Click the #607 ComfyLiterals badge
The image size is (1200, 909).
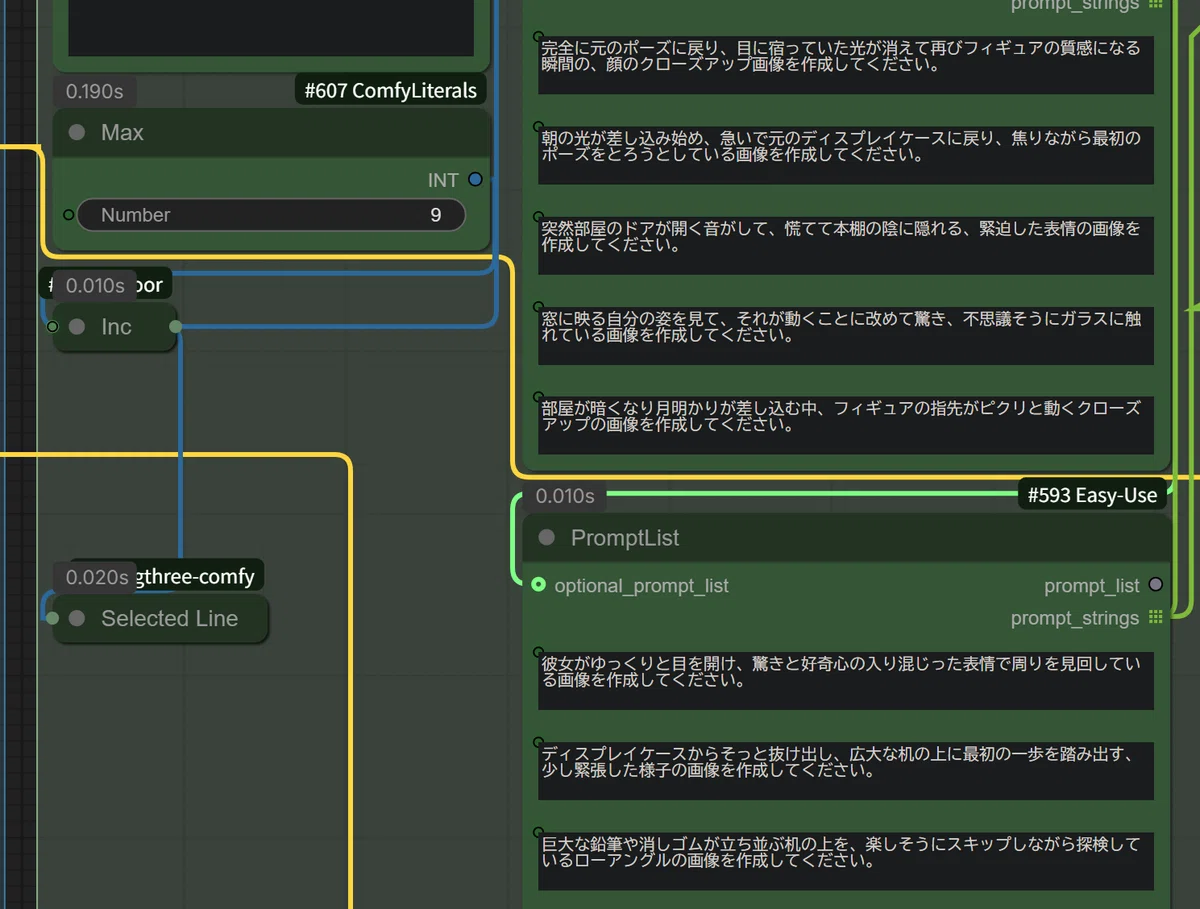click(x=391, y=91)
